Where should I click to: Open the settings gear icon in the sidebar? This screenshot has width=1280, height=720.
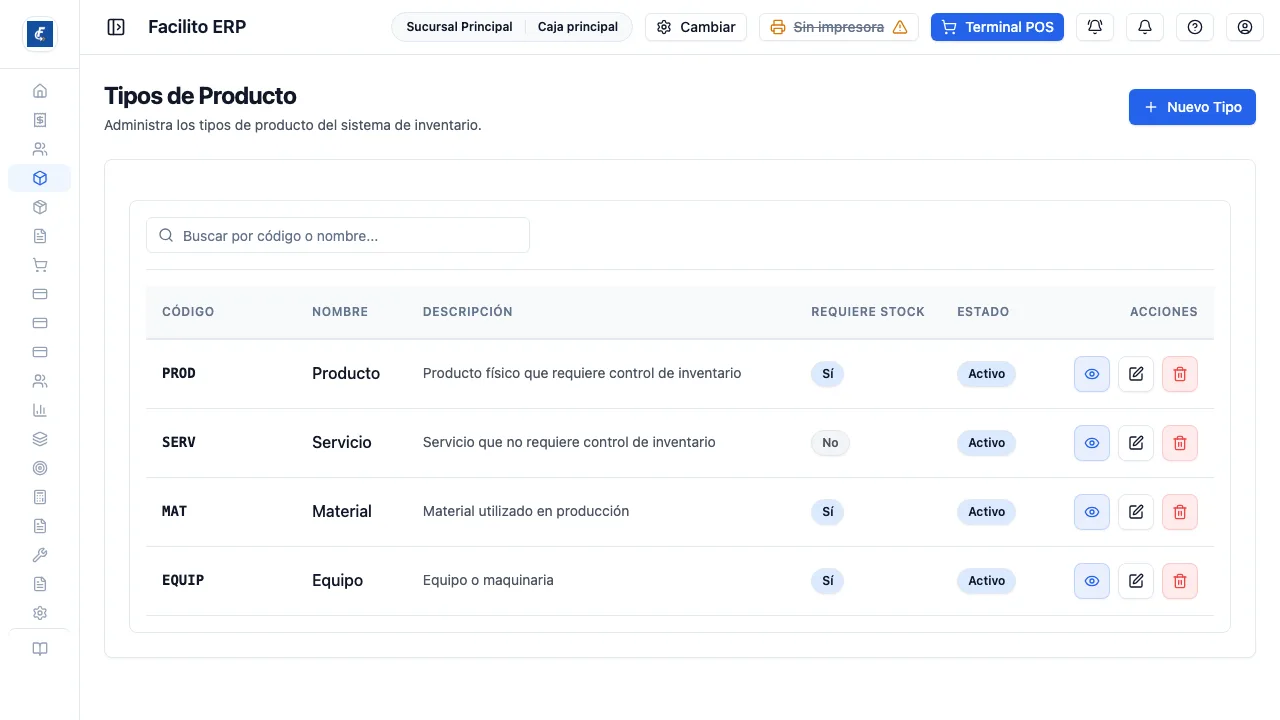pos(40,613)
